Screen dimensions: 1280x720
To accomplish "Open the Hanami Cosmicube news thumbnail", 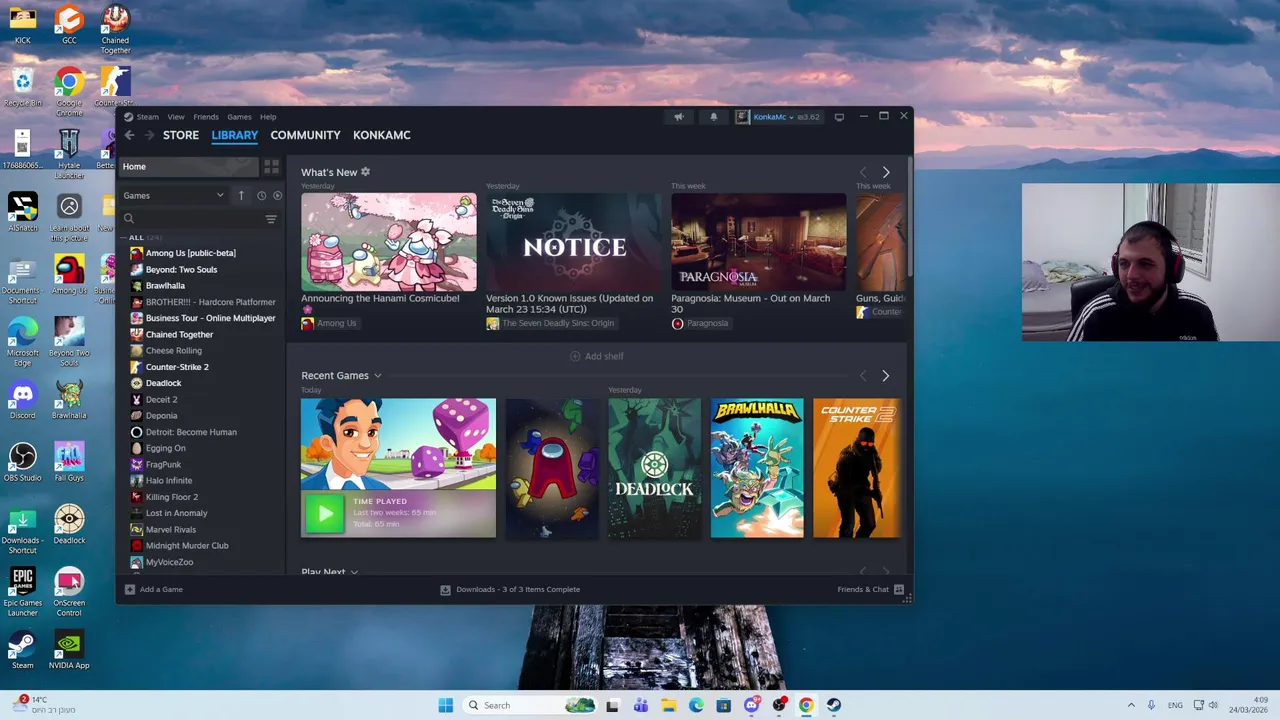I will pyautogui.click(x=389, y=242).
